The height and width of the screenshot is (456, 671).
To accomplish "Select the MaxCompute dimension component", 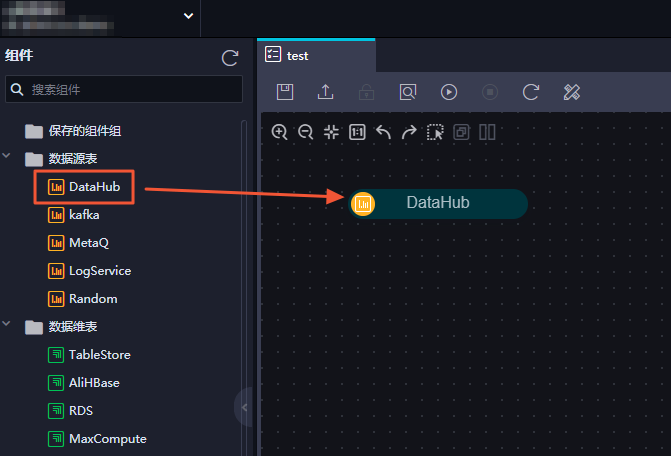I will [x=97, y=438].
